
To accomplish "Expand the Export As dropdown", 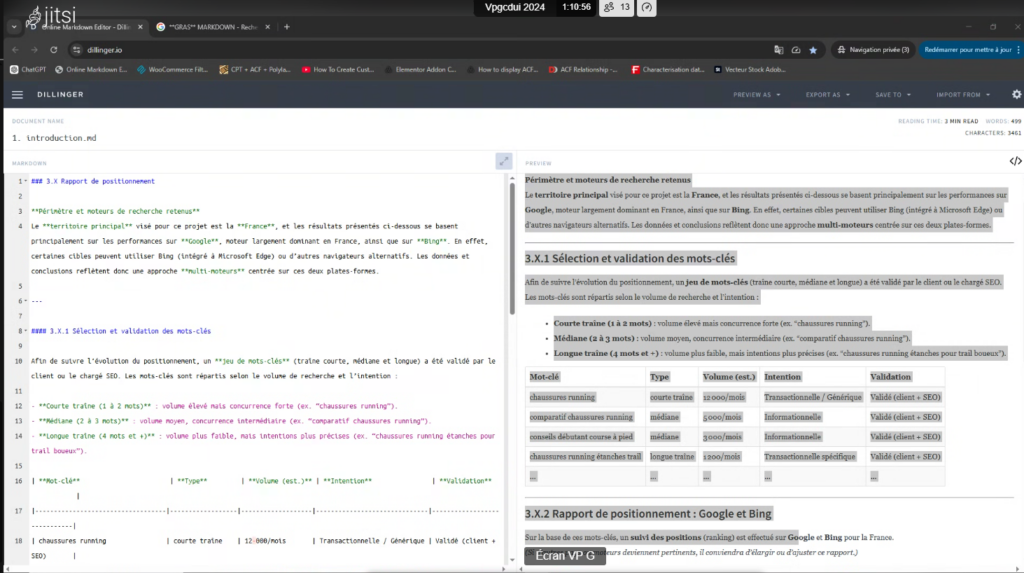I will tap(827, 95).
